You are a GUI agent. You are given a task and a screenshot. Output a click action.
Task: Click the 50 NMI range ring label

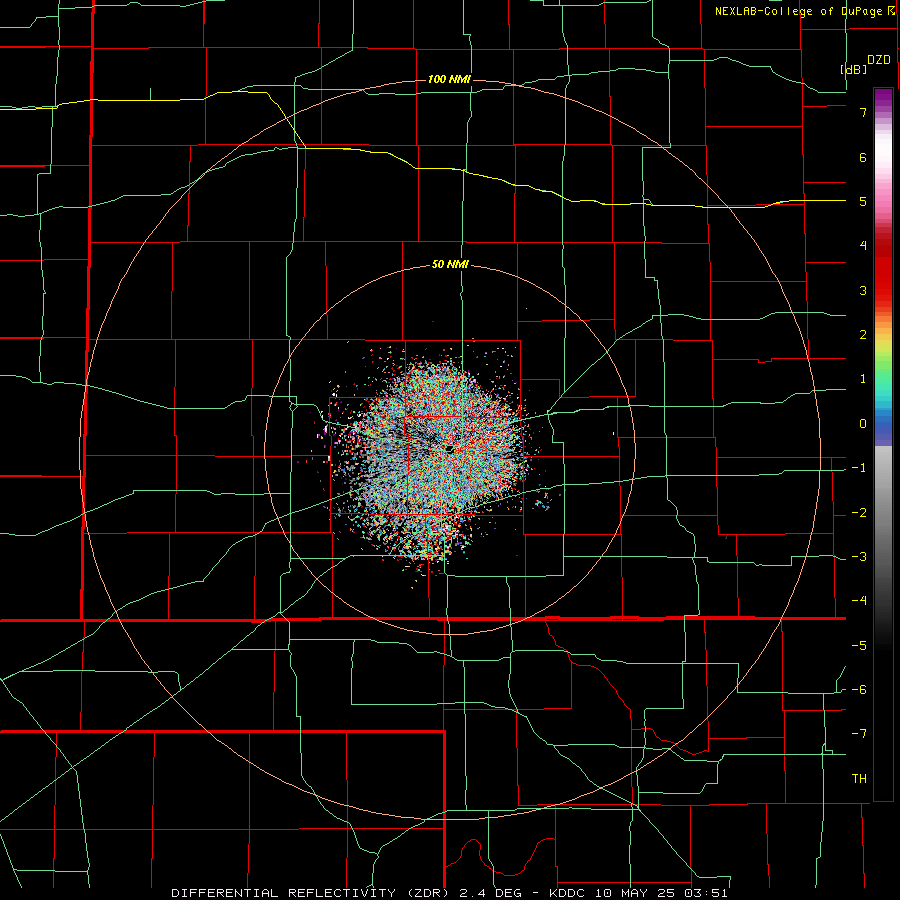click(x=450, y=265)
